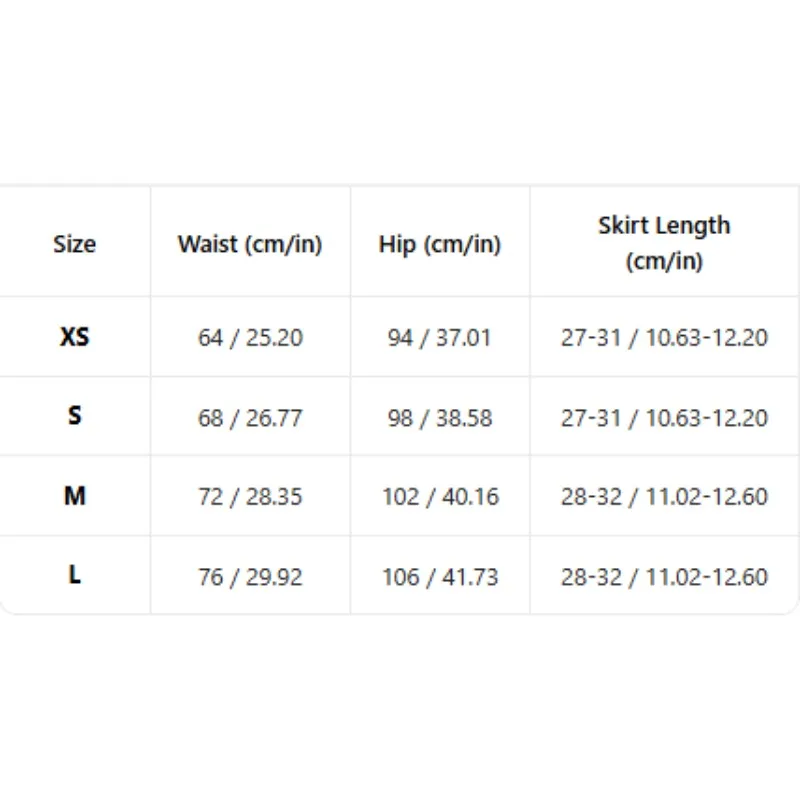
Task: Click the XS skirt length 27-31 cell
Action: (x=664, y=337)
